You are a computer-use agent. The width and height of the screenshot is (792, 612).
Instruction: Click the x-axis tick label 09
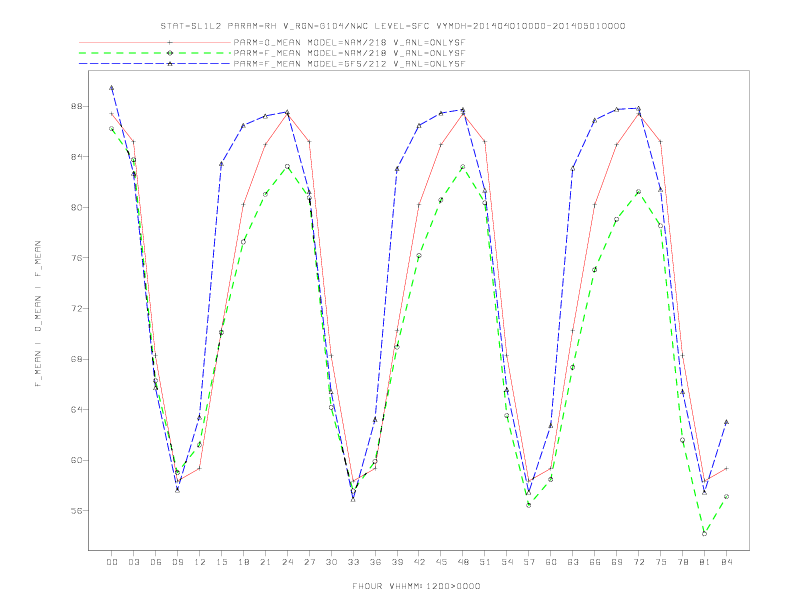[x=178, y=562]
